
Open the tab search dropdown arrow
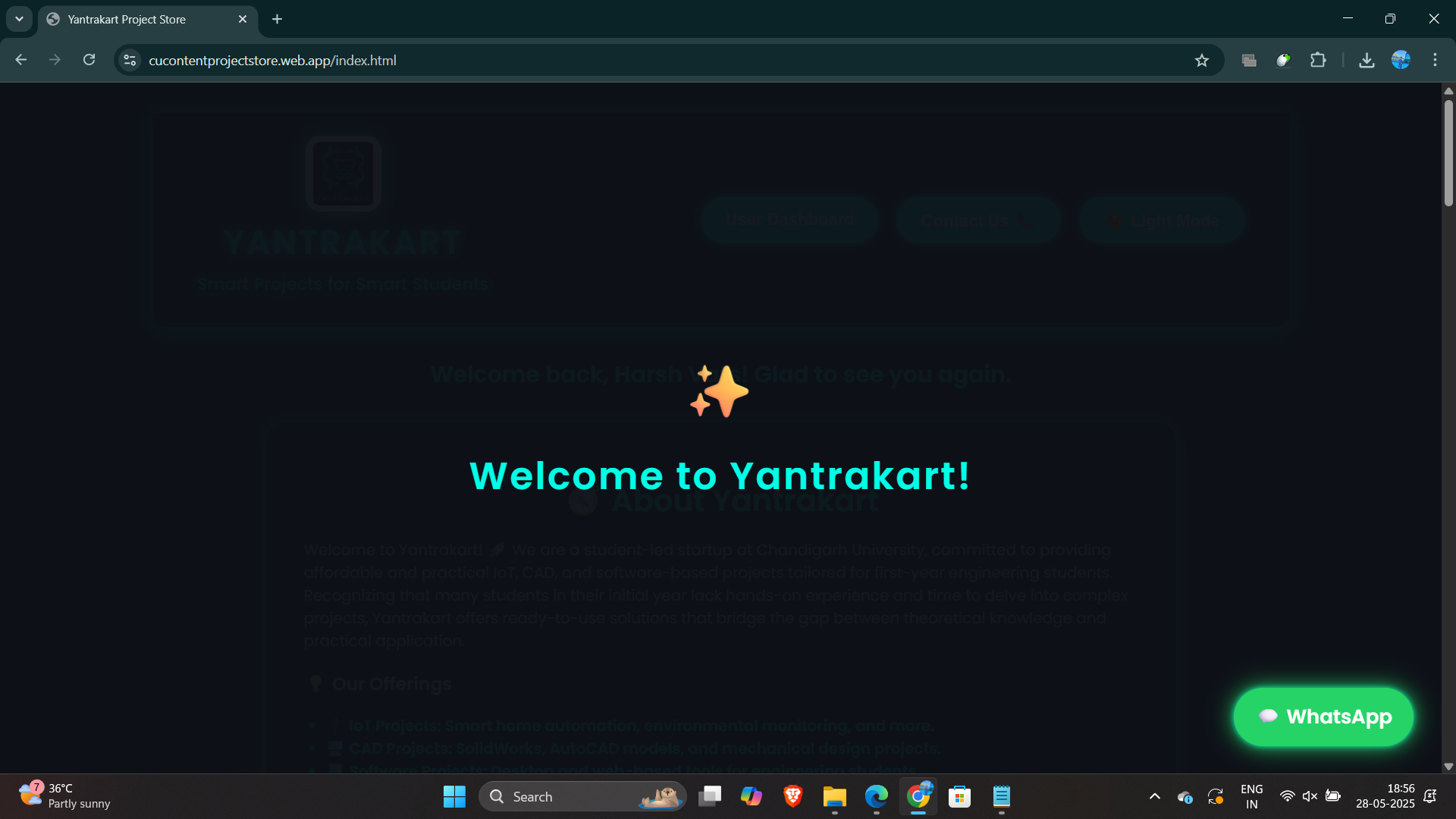coord(19,19)
